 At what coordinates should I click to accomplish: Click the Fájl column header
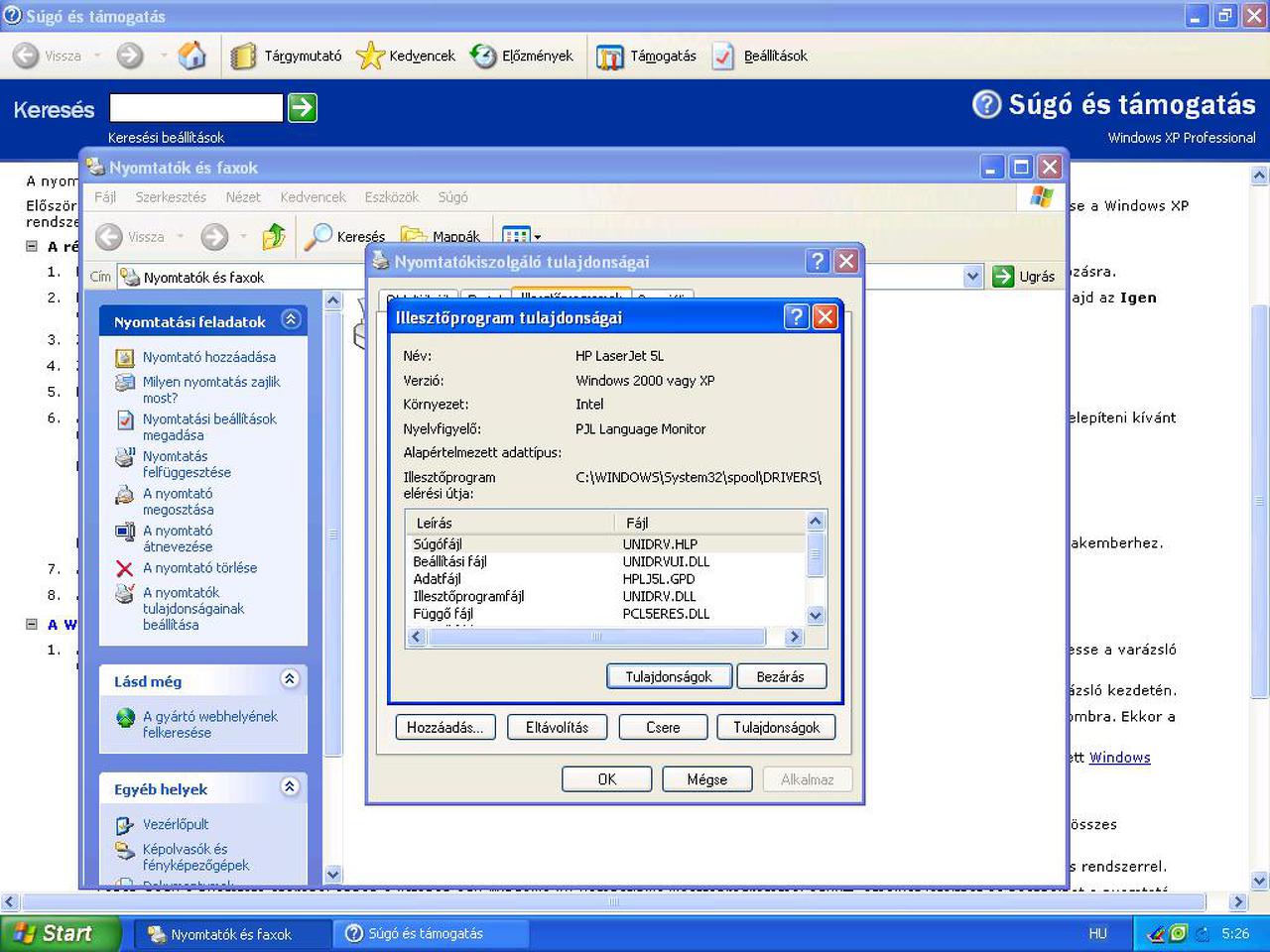tap(710, 523)
